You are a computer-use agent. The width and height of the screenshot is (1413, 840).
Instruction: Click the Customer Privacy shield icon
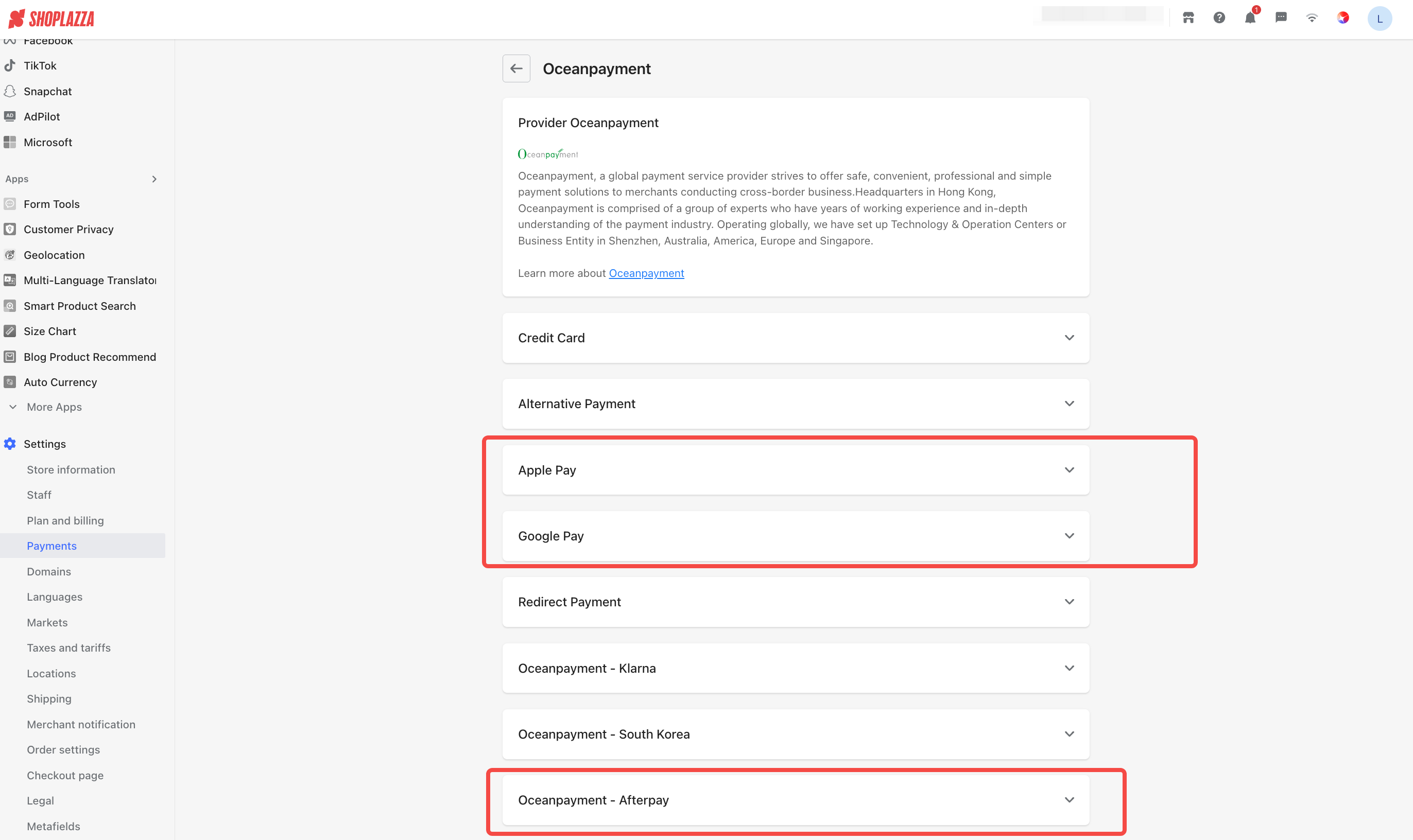tap(10, 229)
